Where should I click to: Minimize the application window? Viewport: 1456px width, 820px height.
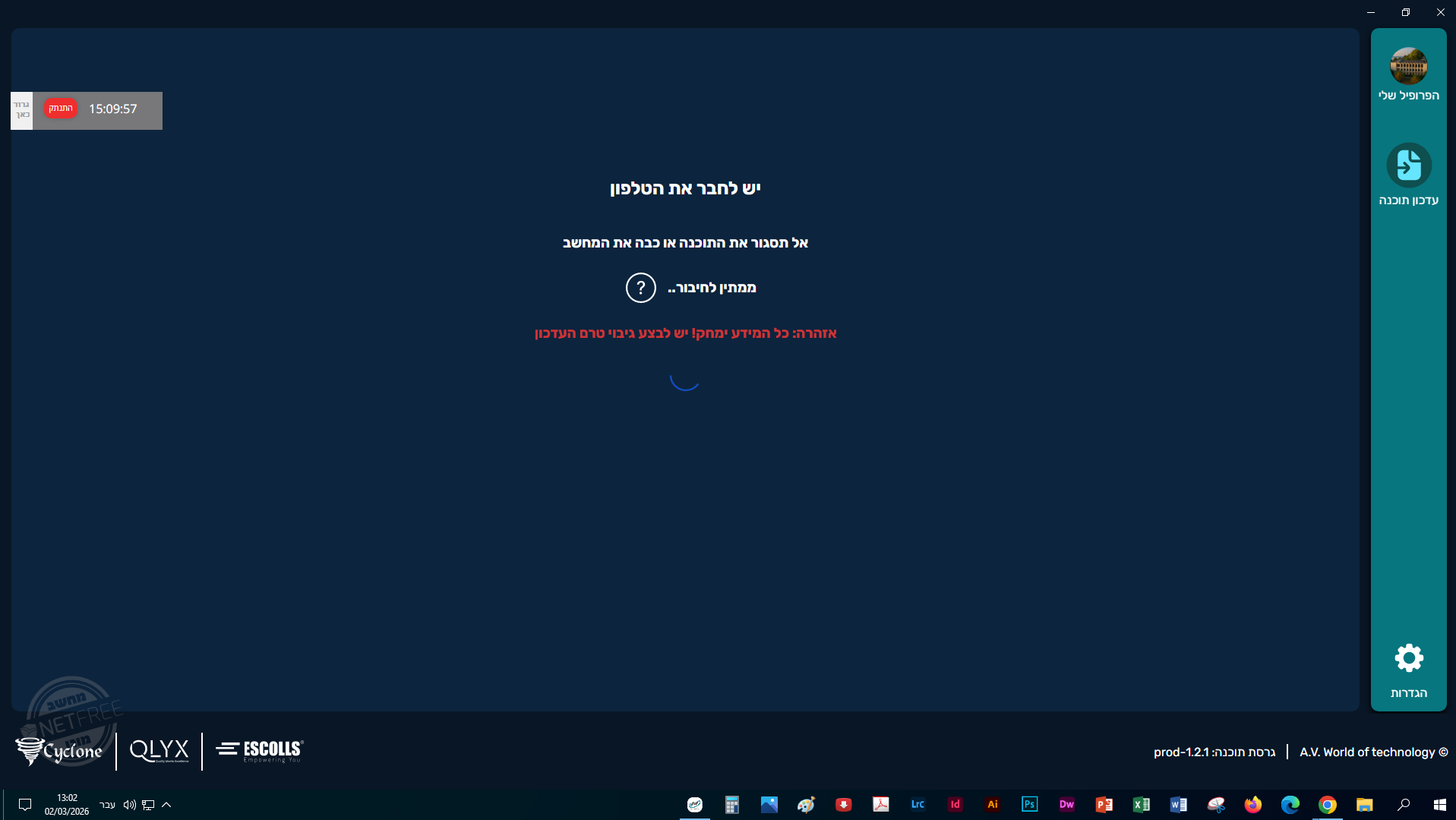tap(1371, 12)
